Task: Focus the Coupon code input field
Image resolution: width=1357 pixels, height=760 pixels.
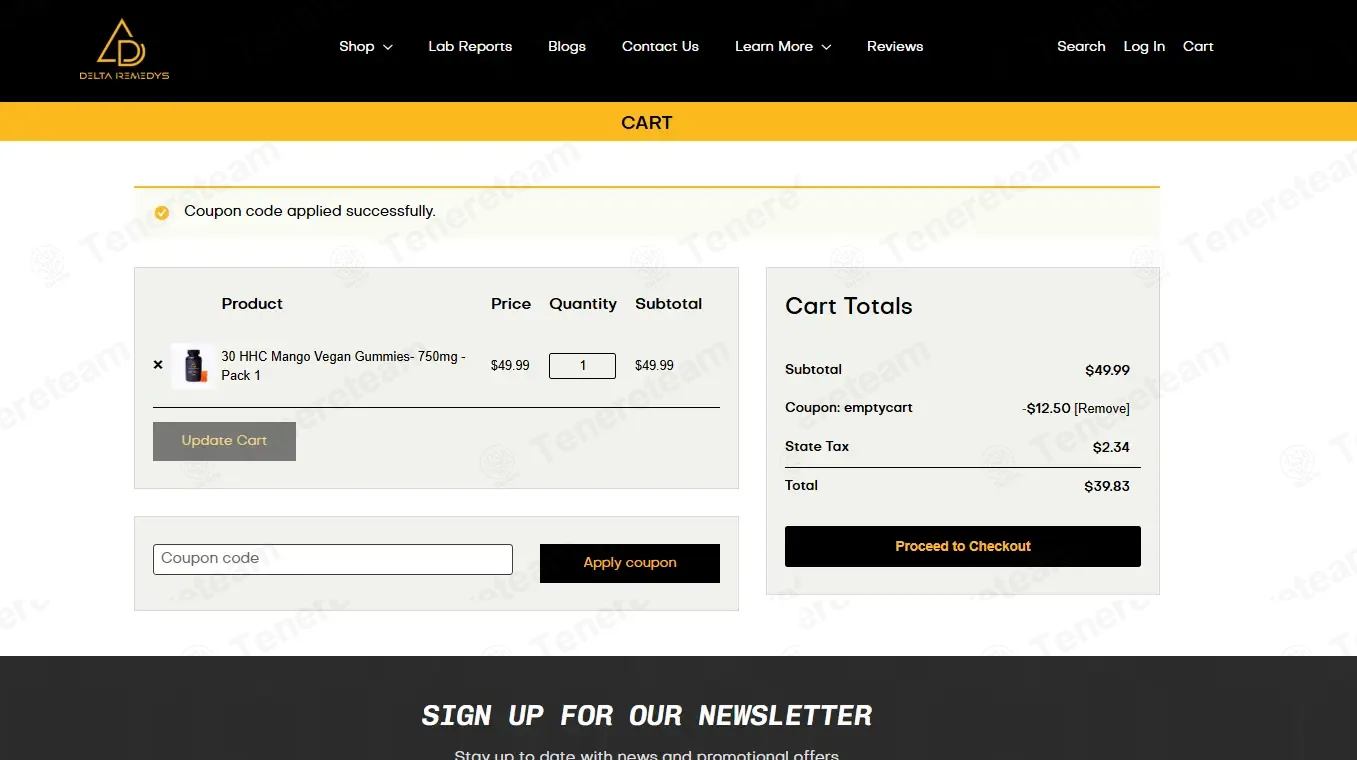Action: 333,559
